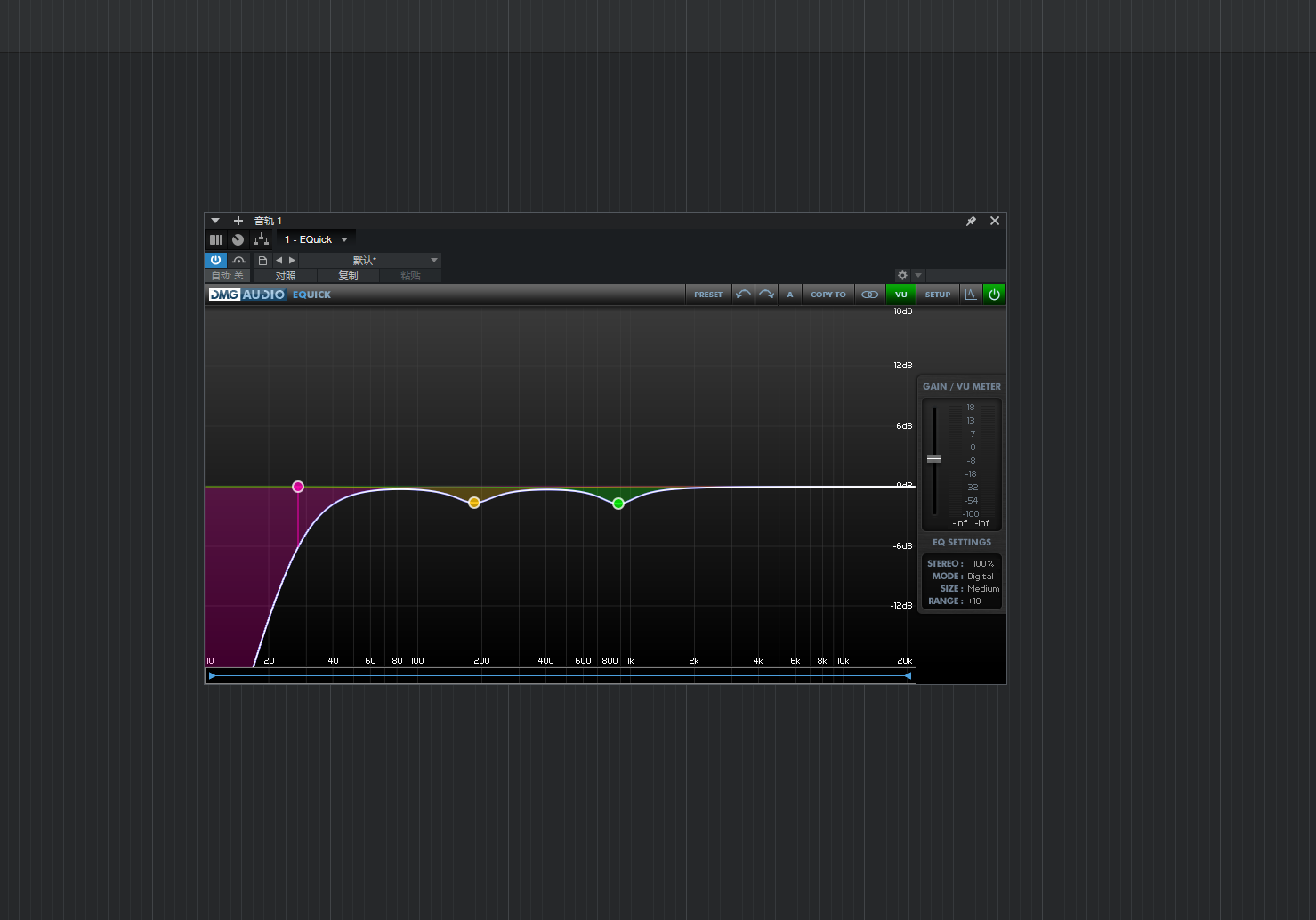Click the stereo link rings icon
Viewport: 1316px width, 920px height.
click(x=869, y=295)
